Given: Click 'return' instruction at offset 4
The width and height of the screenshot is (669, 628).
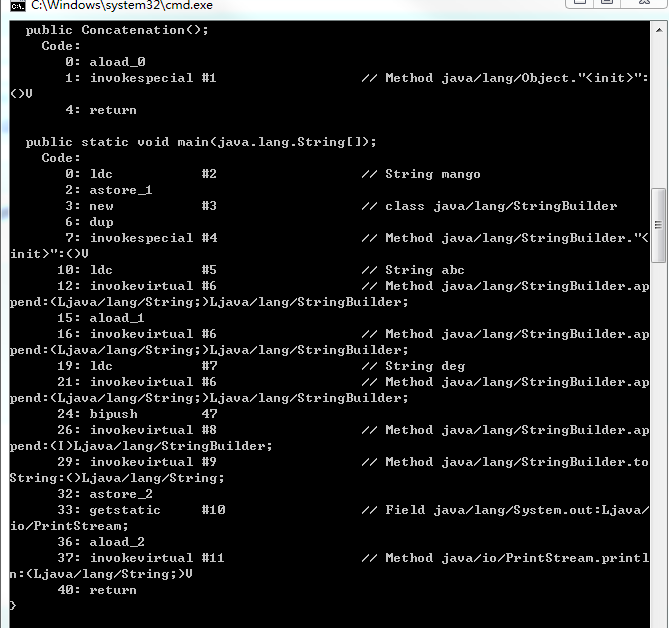Looking at the screenshot, I should coord(113,110).
